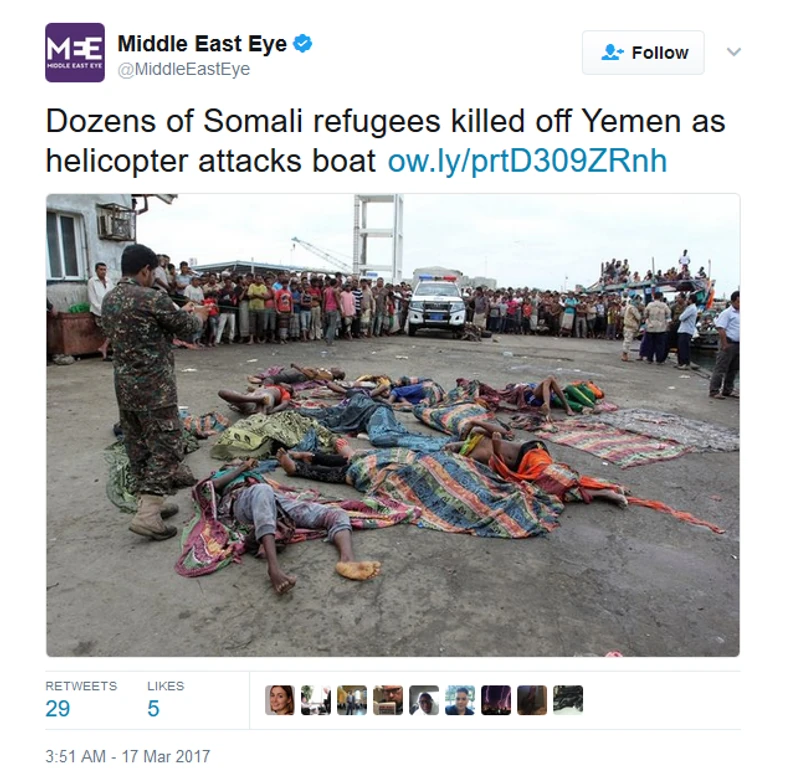Select the dark brown avatar among likers

532,700
